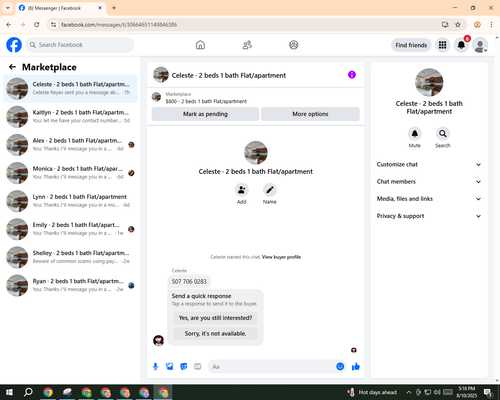Open conversation information purple icon
This screenshot has height=400, width=500.
coord(352,75)
